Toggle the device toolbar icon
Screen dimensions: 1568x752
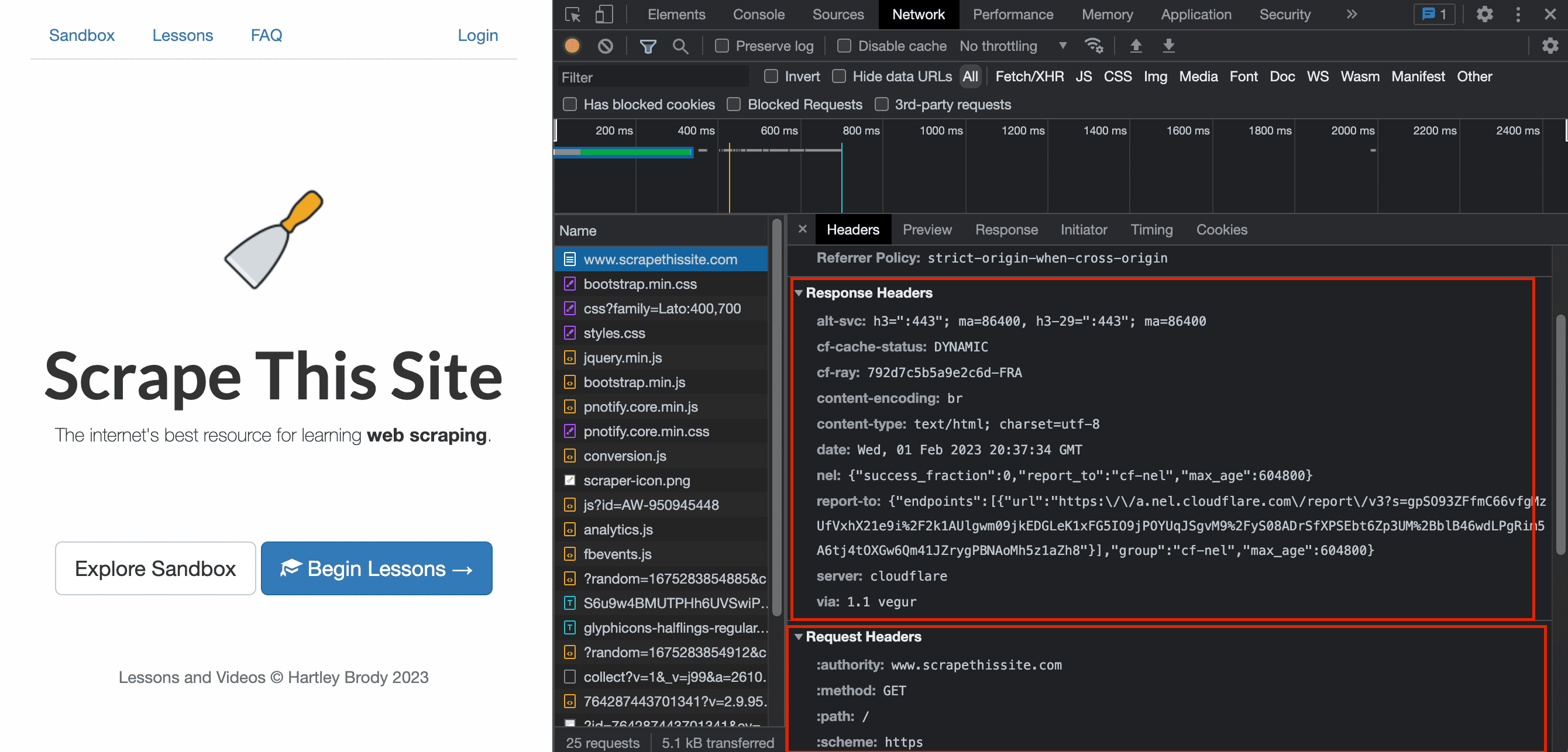tap(603, 15)
